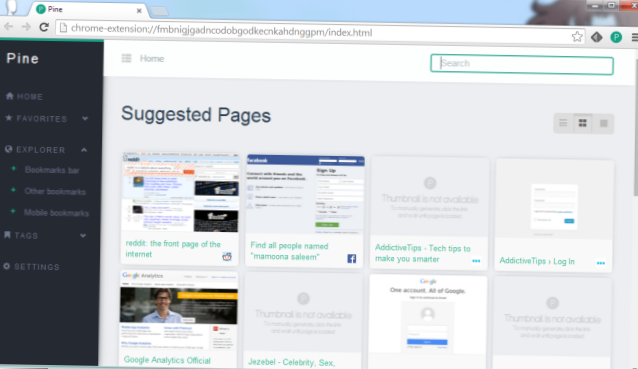Click the Favorites star icon
638x369 pixels.
tap(9, 118)
